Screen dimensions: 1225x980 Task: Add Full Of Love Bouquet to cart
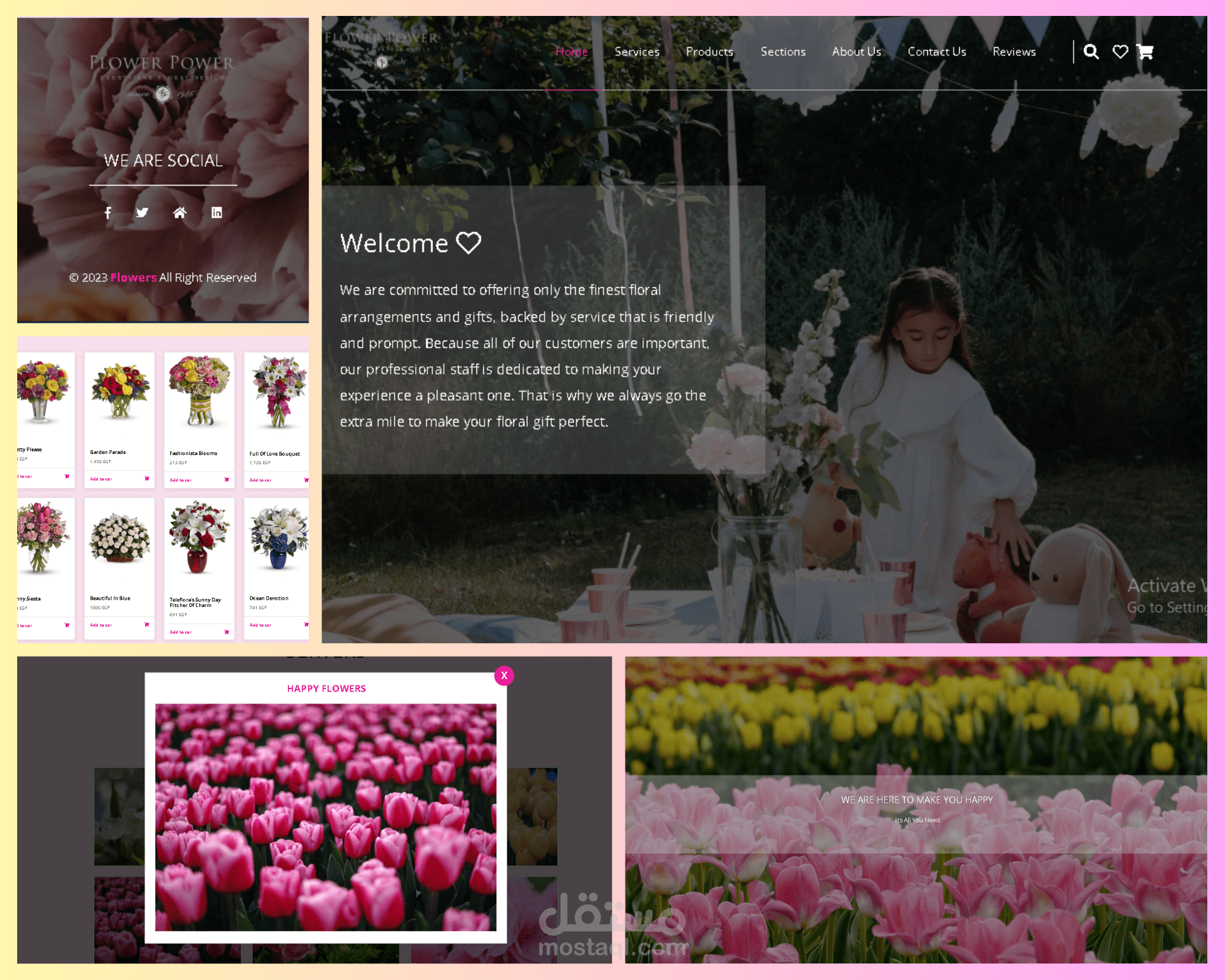(x=260, y=480)
